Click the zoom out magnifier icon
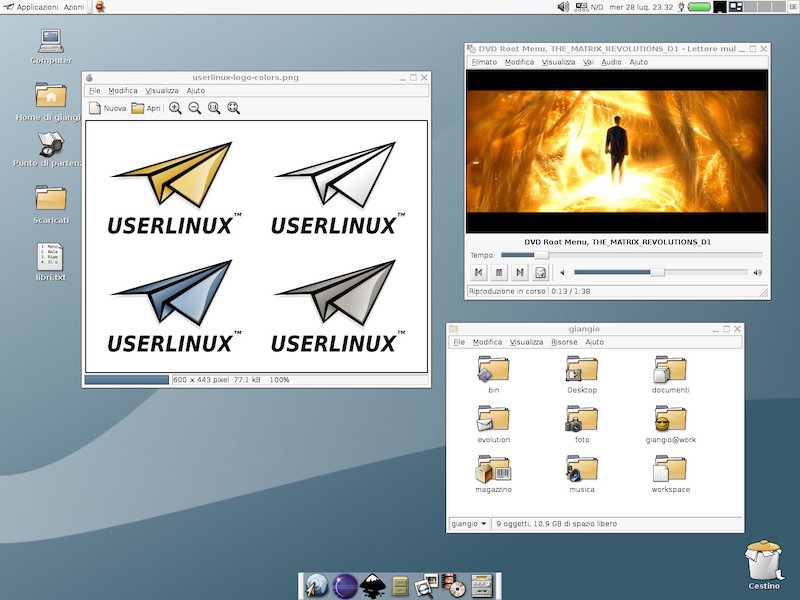The width and height of the screenshot is (800, 600). [x=195, y=108]
